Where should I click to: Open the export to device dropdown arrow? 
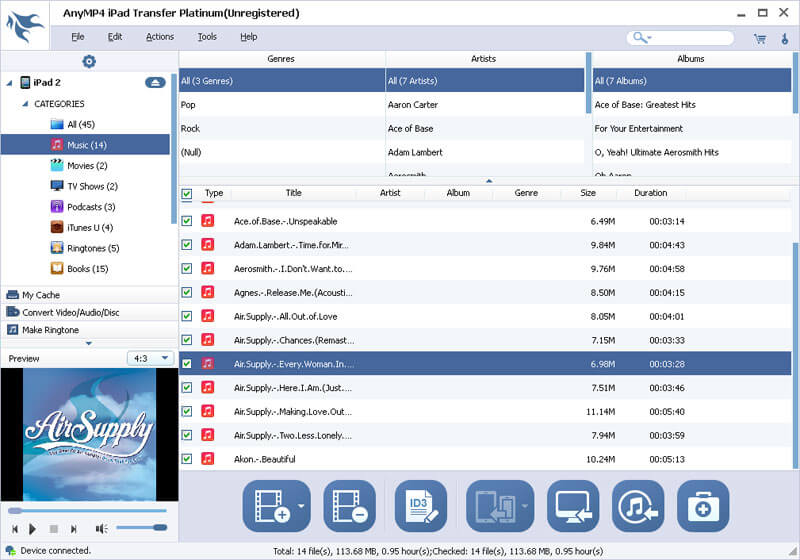[x=526, y=506]
